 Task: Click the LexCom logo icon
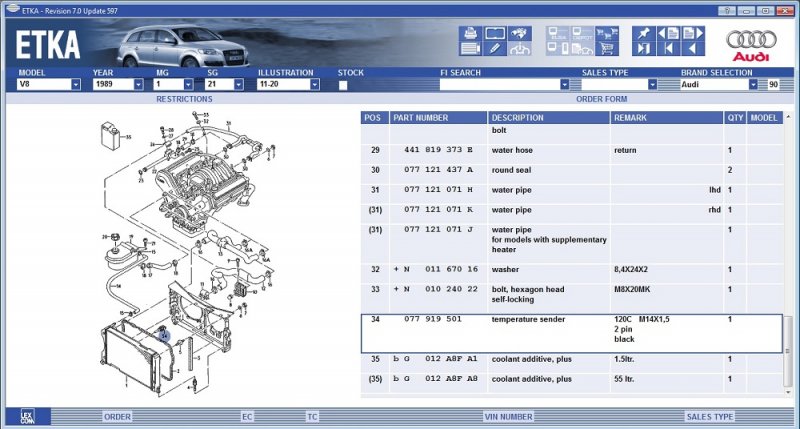pyautogui.click(x=28, y=415)
